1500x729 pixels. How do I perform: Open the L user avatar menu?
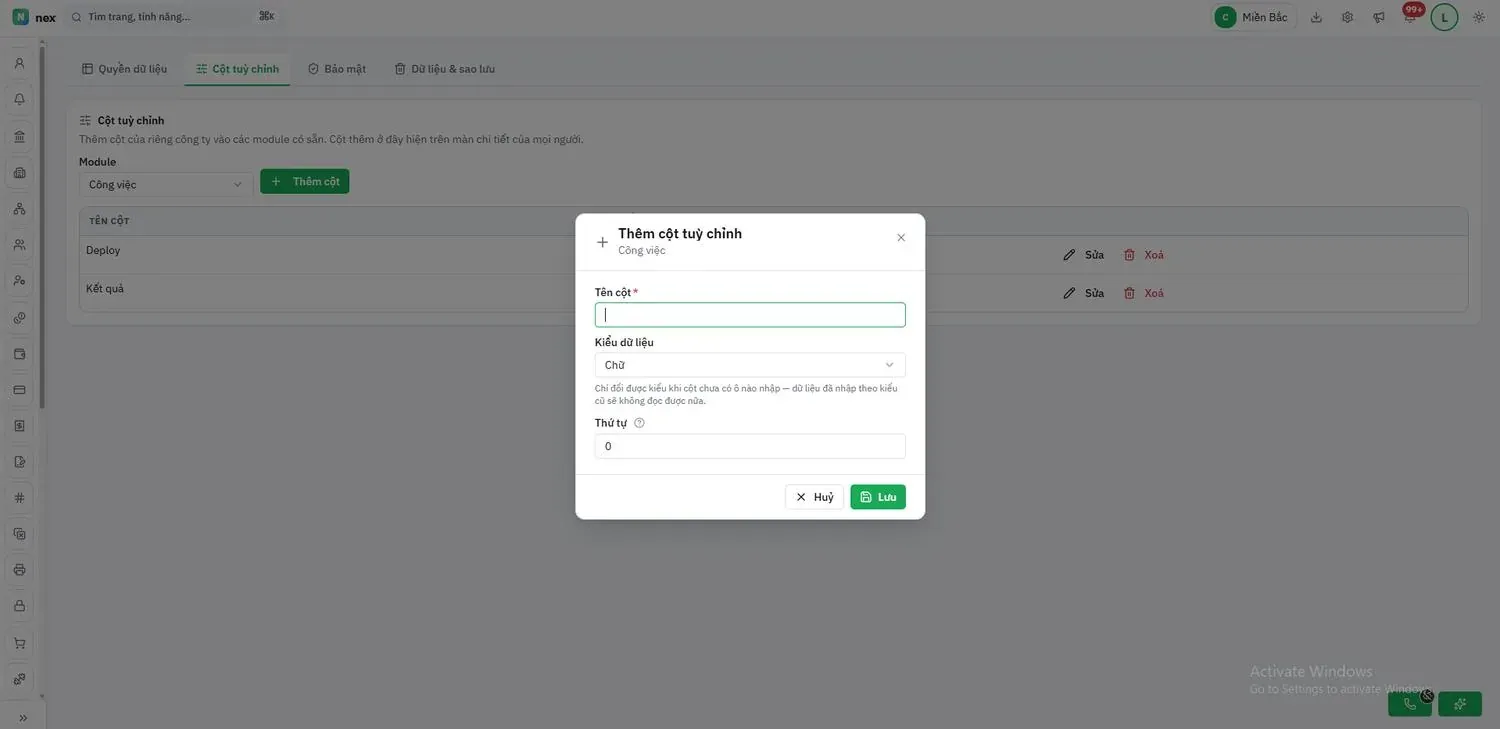1444,17
